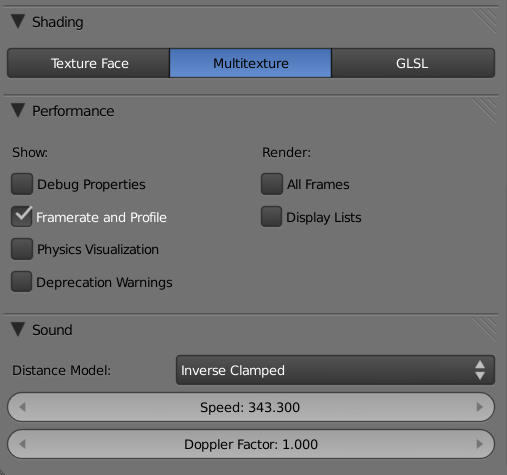The image size is (507, 475).
Task: Disable Framerate and Profile checkbox
Action: pyautogui.click(x=22, y=217)
